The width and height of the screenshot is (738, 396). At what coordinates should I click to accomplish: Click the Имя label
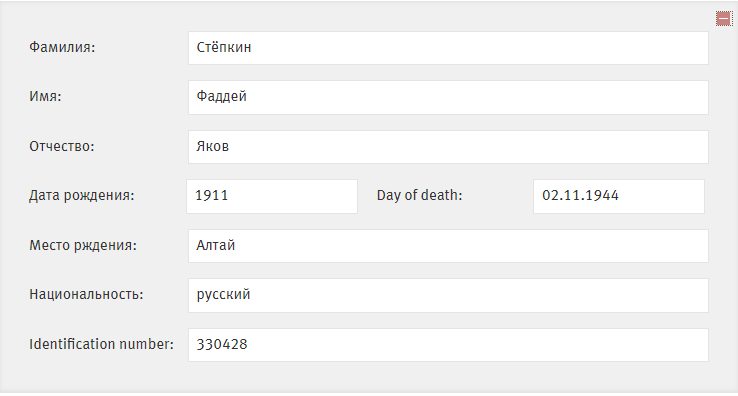[x=45, y=96]
